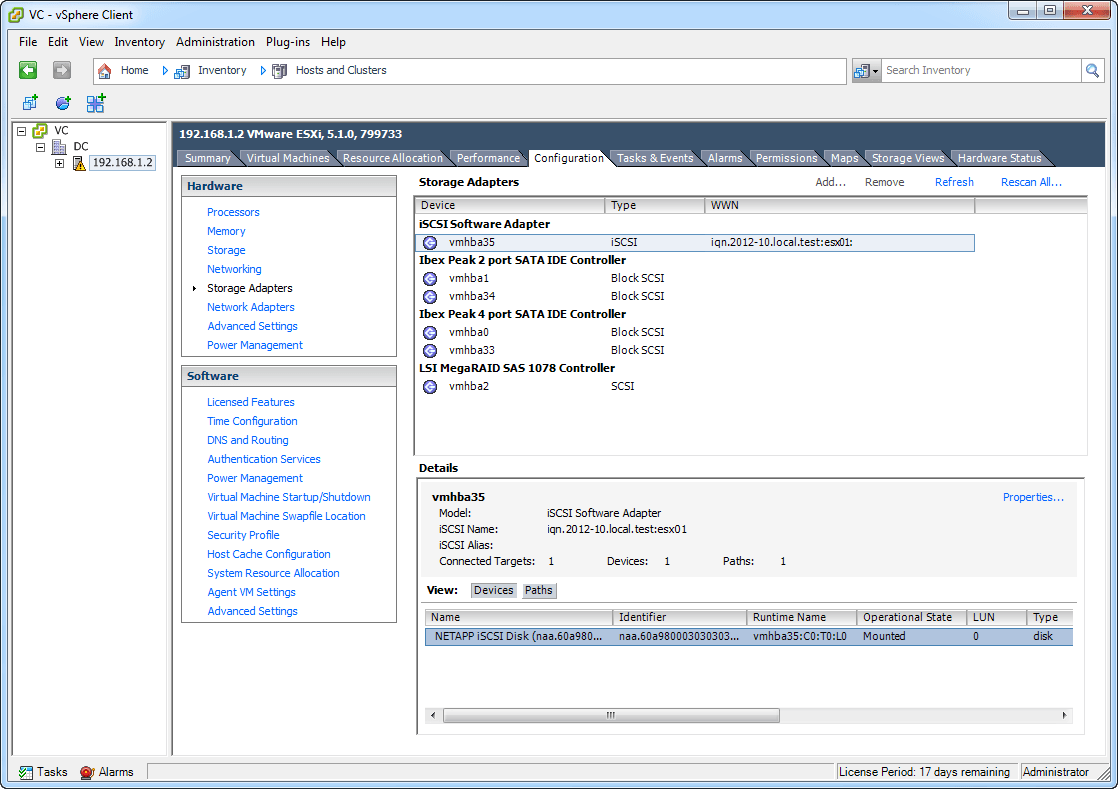Click the vmhba2 adapter icon
The image size is (1118, 789).
430,386
